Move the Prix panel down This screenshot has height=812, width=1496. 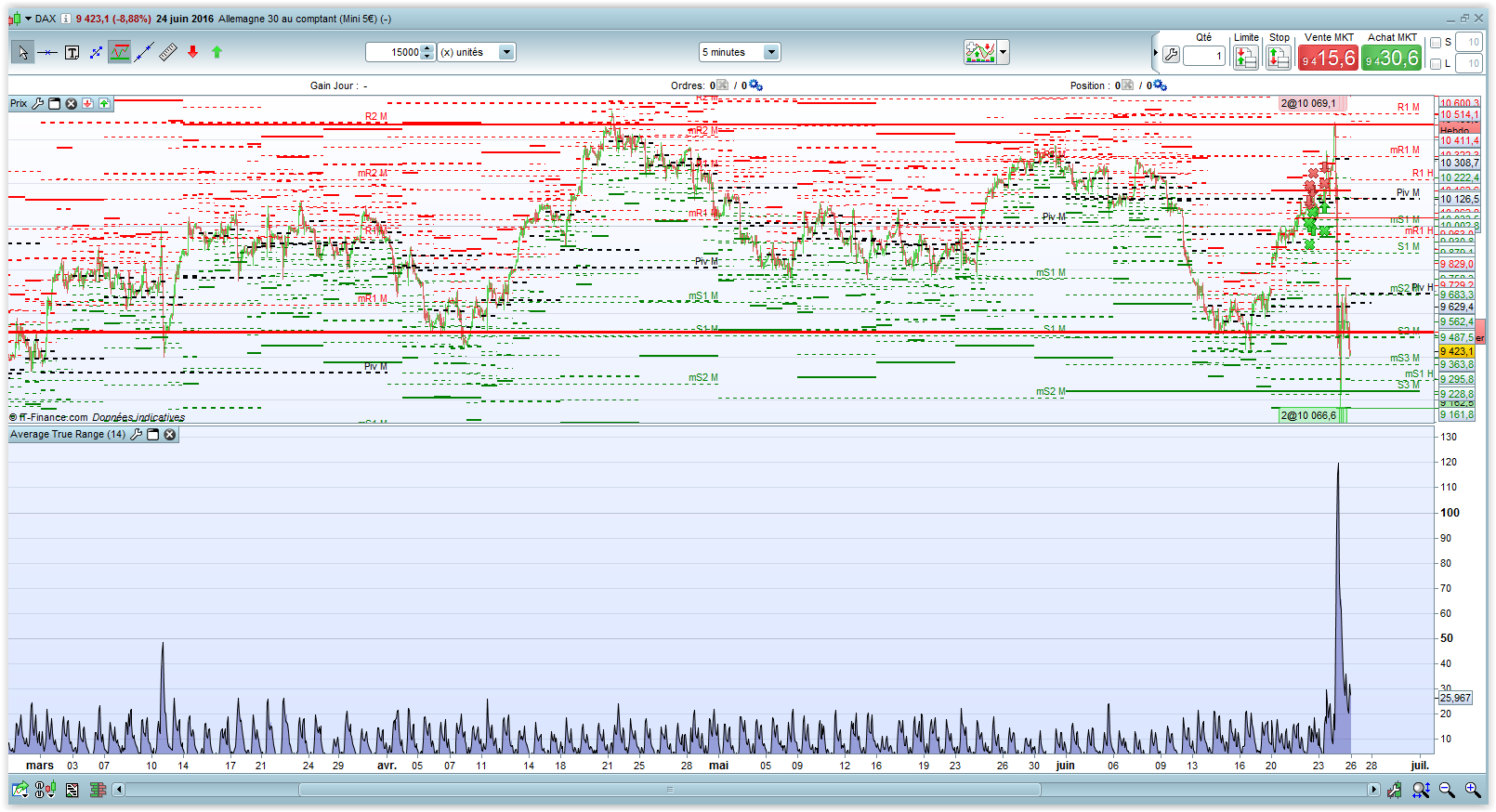coord(87,103)
